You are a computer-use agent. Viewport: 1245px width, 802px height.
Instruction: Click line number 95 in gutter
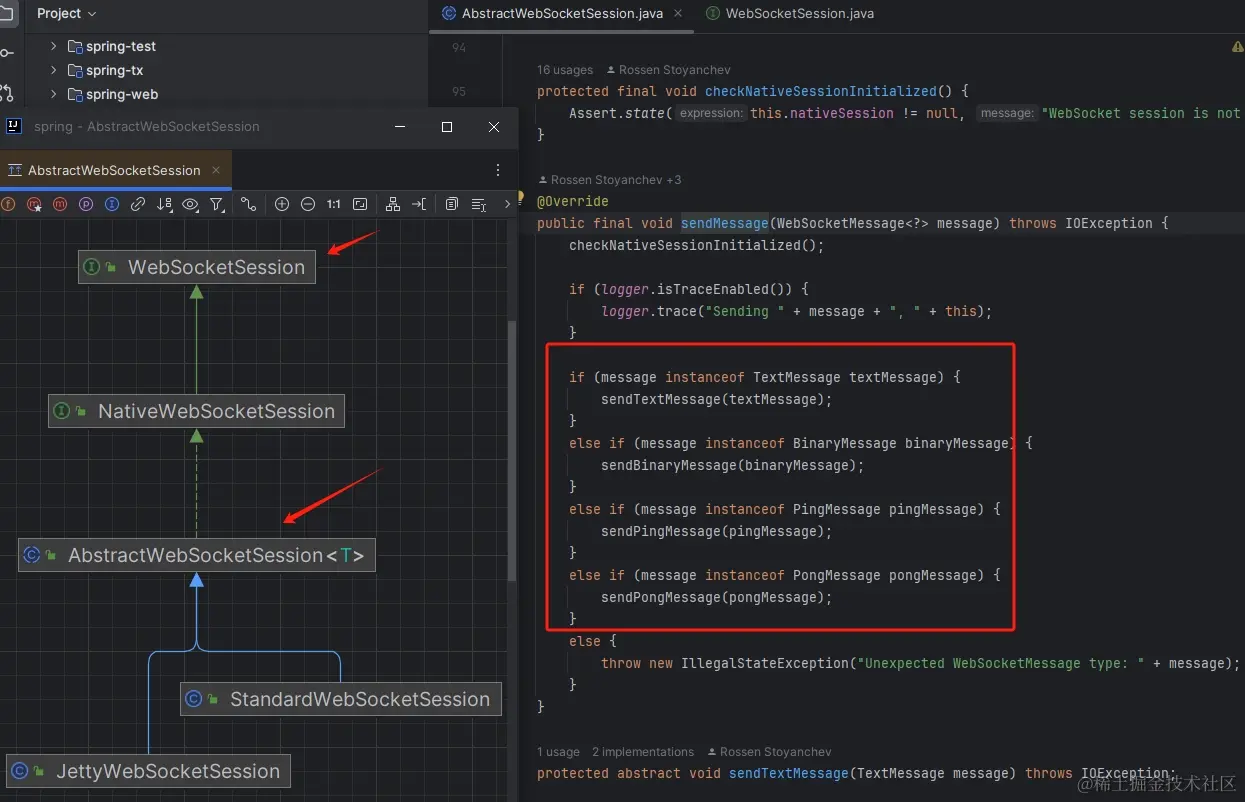(x=459, y=91)
